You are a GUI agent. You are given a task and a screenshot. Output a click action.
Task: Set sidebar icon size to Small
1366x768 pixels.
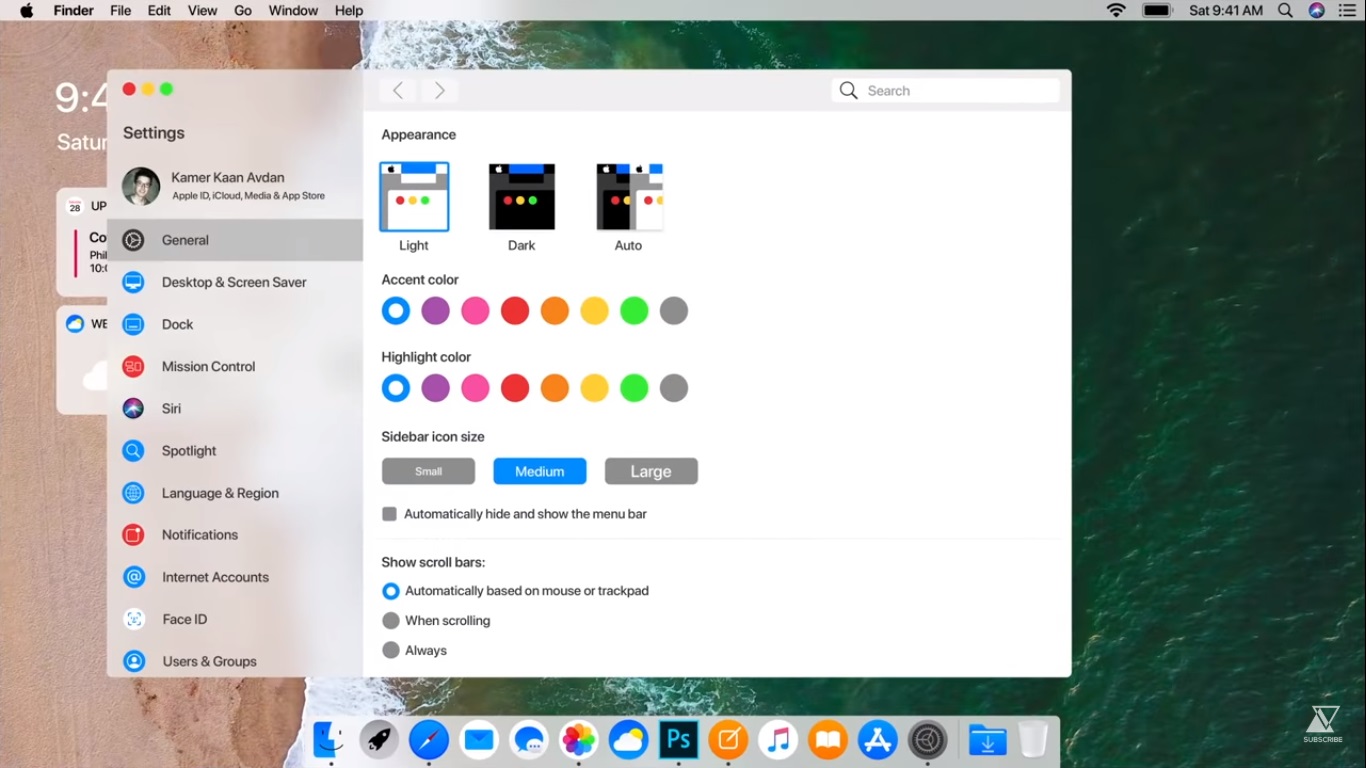[x=428, y=471]
